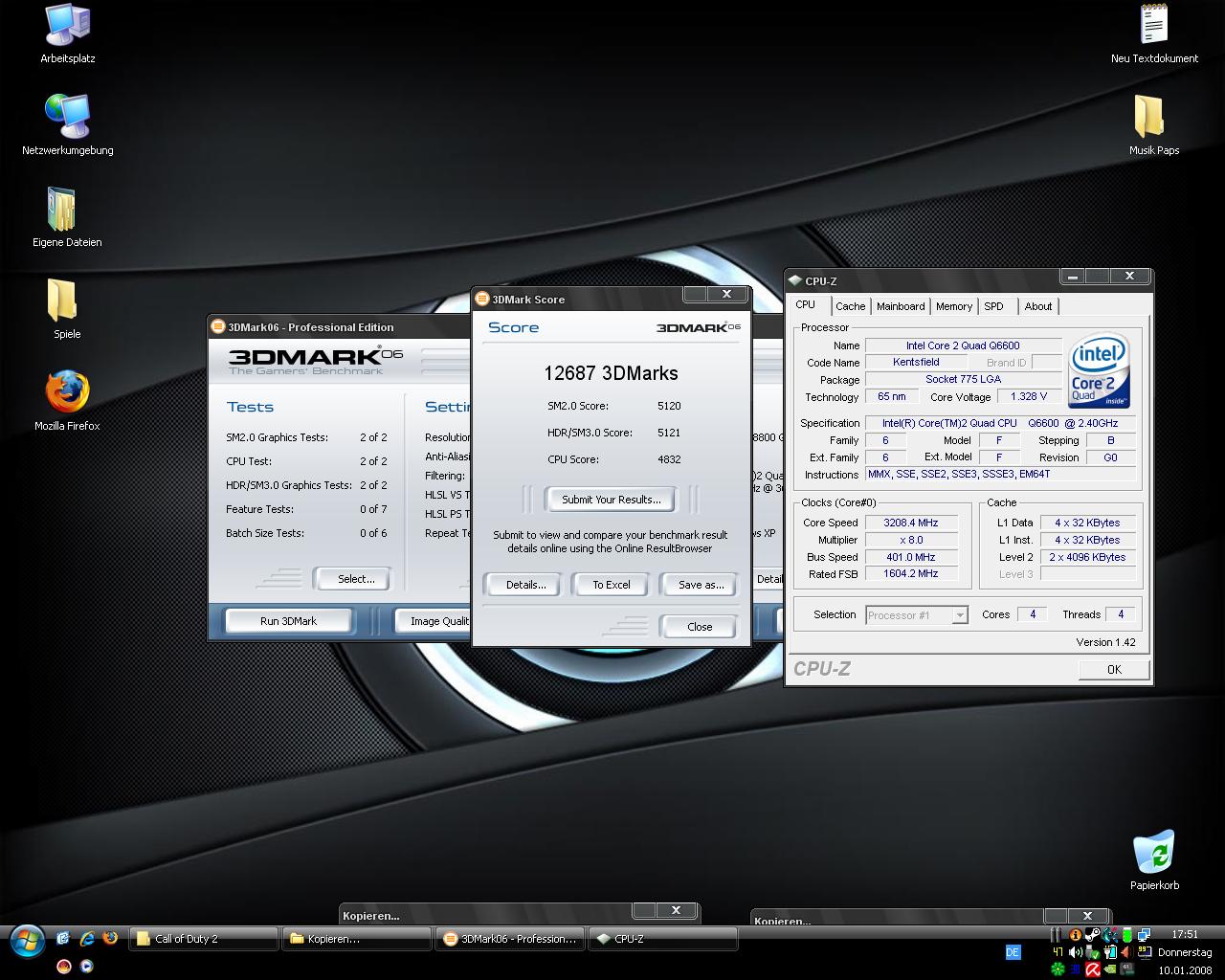Open the Neu Textdokument file icon
The image size is (1225, 980).
point(1154,34)
